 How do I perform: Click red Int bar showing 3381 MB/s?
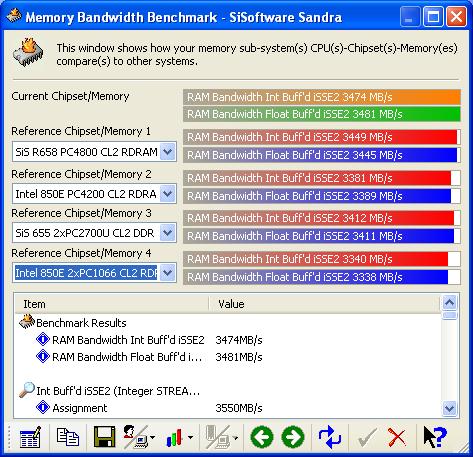tap(322, 178)
